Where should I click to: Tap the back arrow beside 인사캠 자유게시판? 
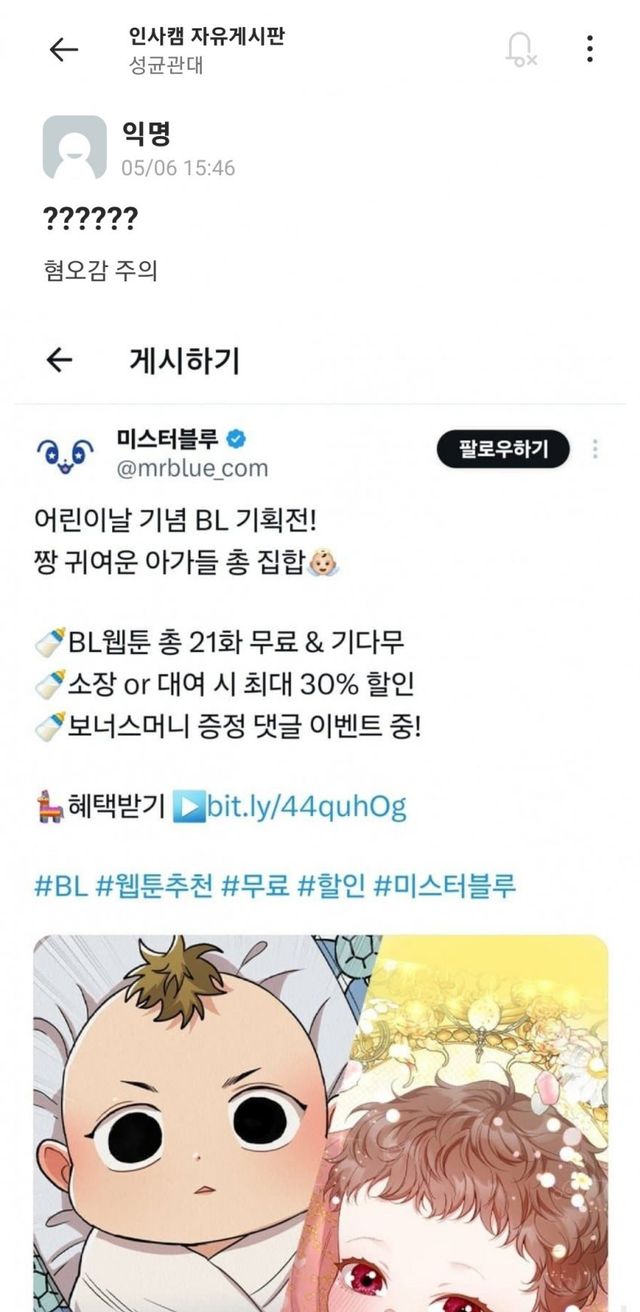[64, 49]
